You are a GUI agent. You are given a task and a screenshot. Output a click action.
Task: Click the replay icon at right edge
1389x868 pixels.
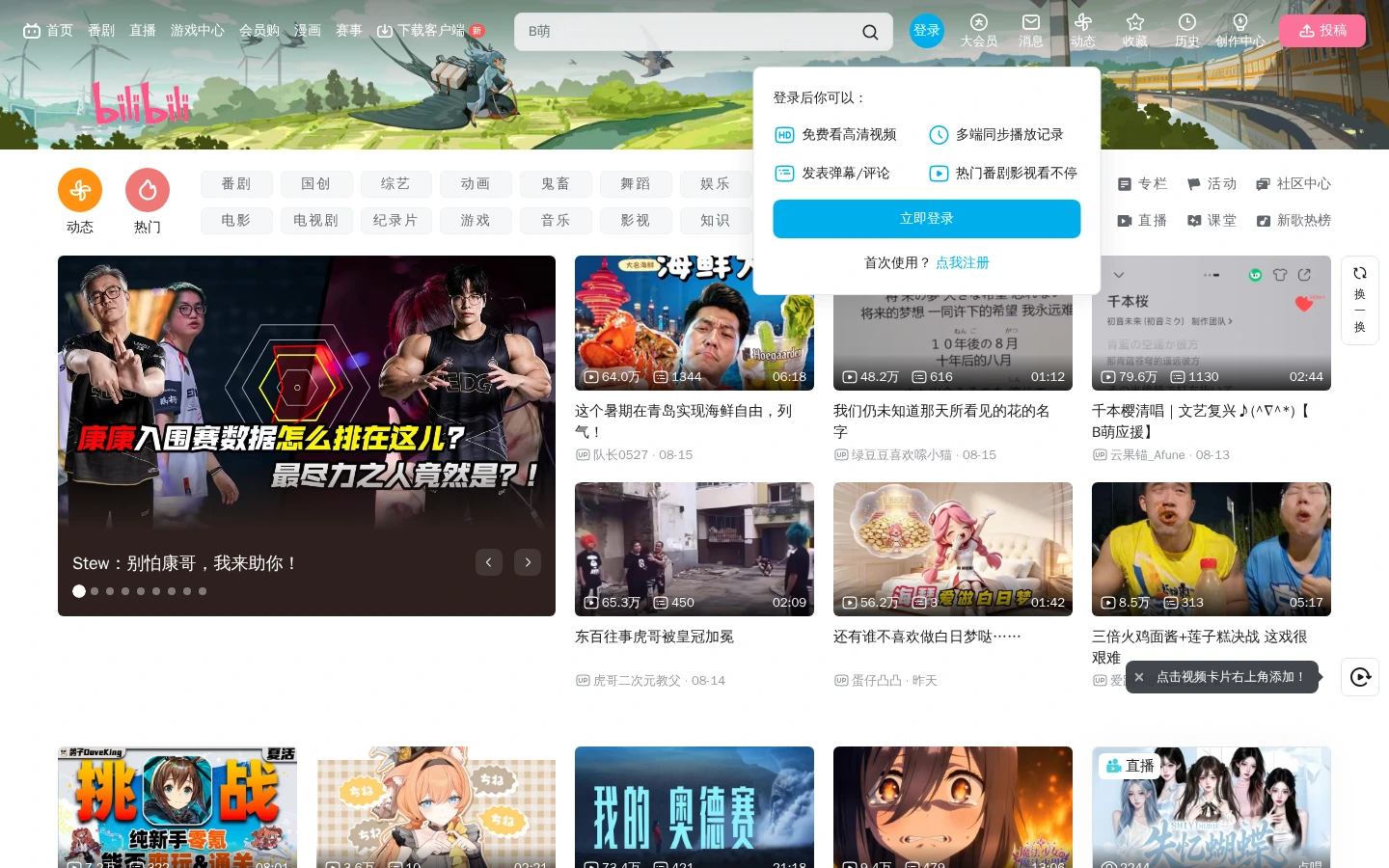click(x=1360, y=677)
